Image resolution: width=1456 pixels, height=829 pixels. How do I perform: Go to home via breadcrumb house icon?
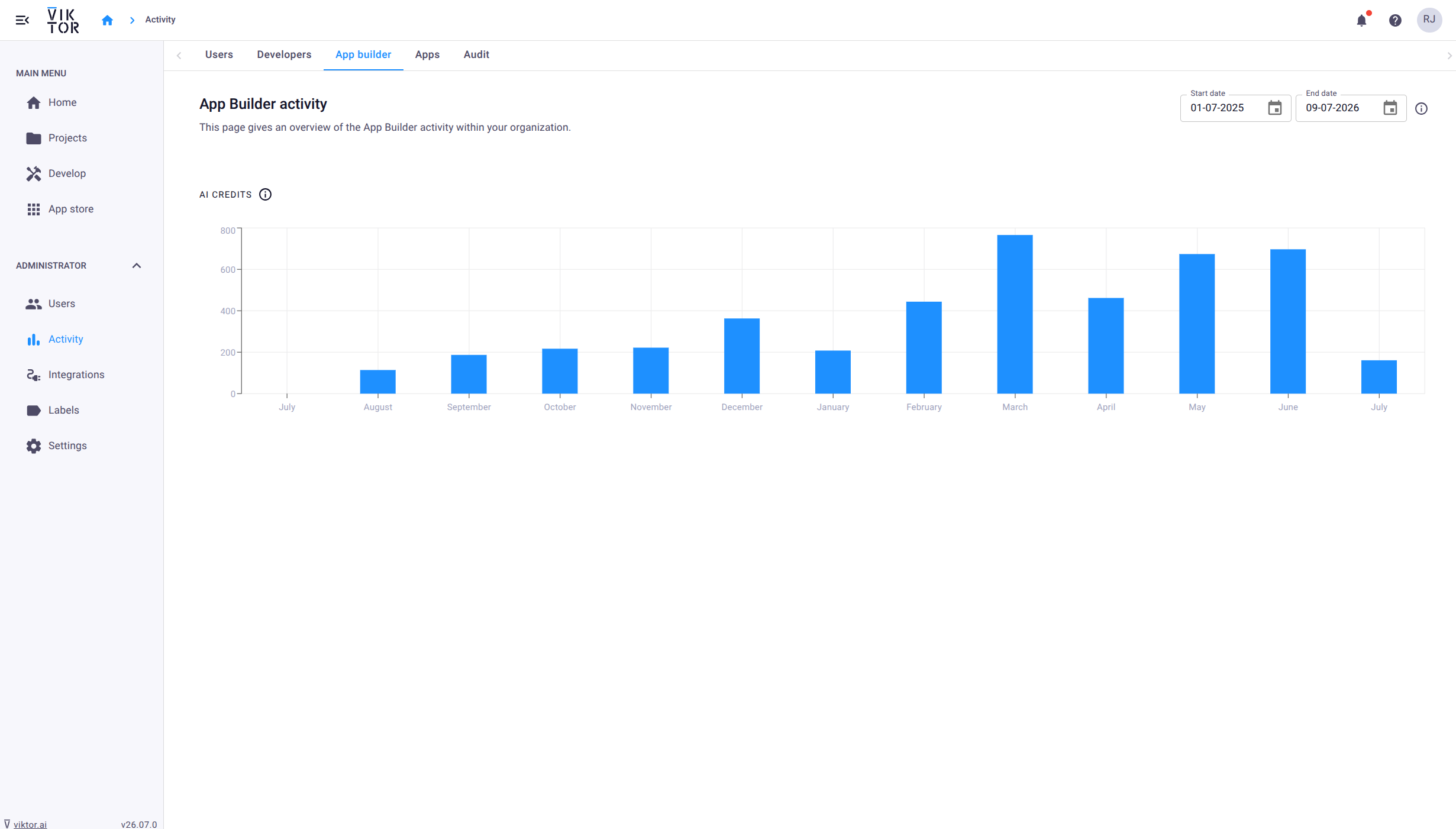pos(107,20)
